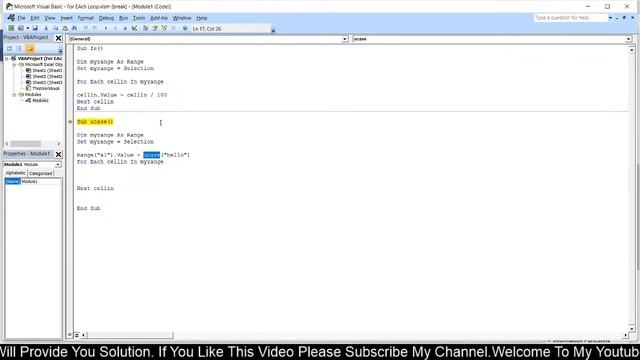Click the Copy toolbar icon
Image resolution: width=640 pixels, height=360 pixels.
56,28
